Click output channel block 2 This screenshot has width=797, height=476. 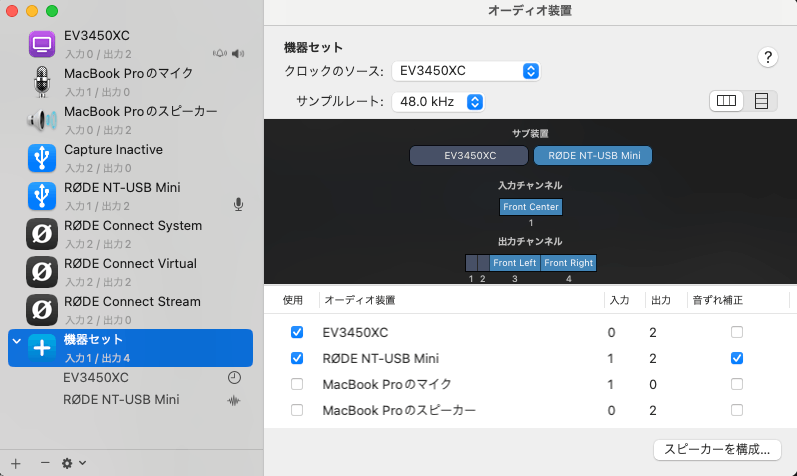[483, 263]
